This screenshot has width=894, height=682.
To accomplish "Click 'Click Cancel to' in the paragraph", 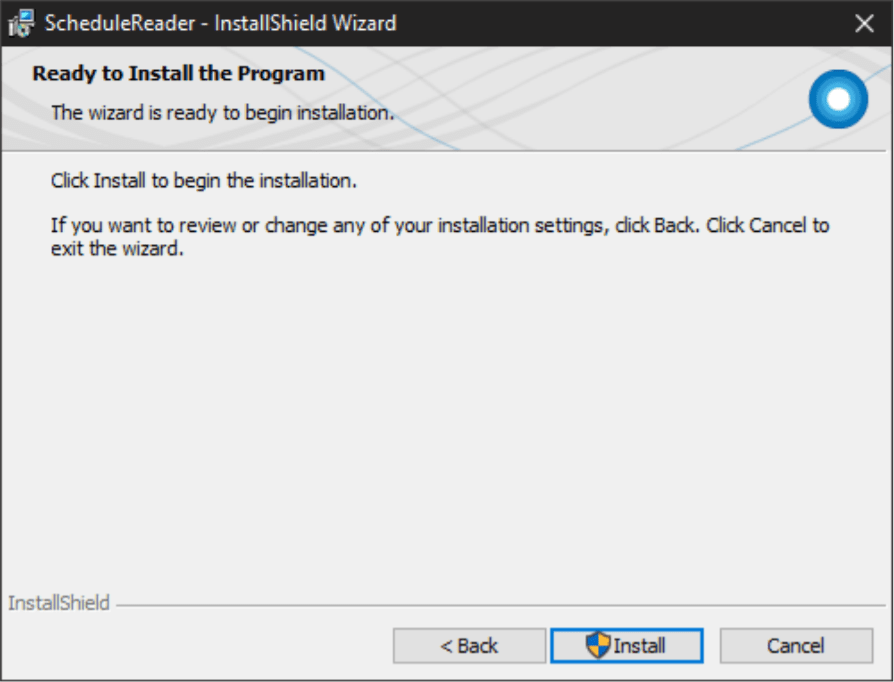I will coord(767,226).
